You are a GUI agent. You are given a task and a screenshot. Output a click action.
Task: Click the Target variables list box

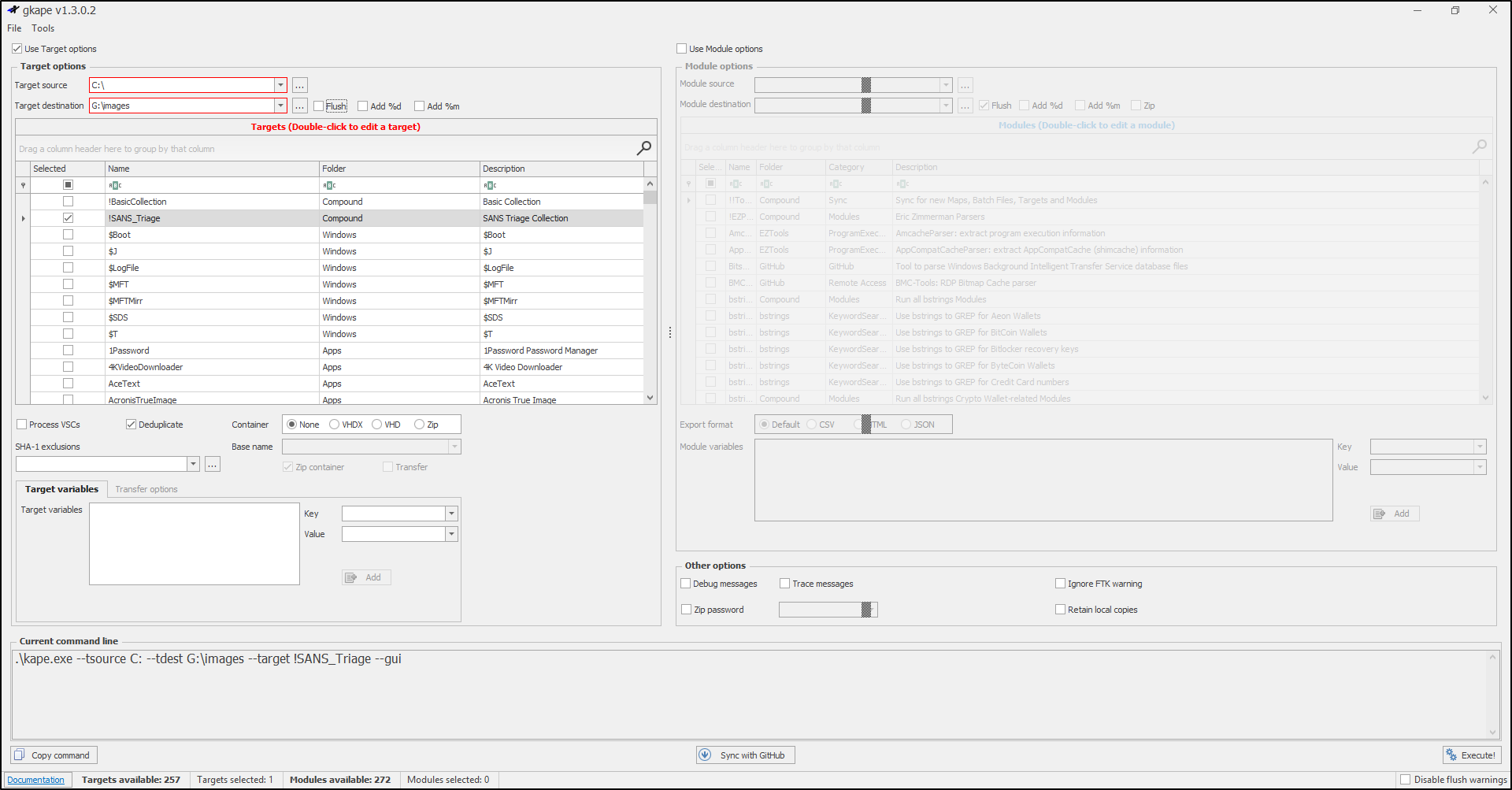pyautogui.click(x=195, y=544)
